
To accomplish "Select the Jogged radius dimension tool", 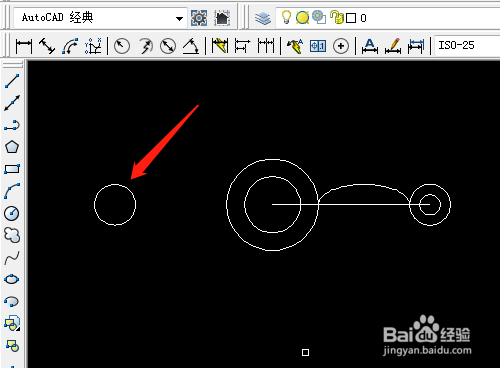I will click(145, 46).
